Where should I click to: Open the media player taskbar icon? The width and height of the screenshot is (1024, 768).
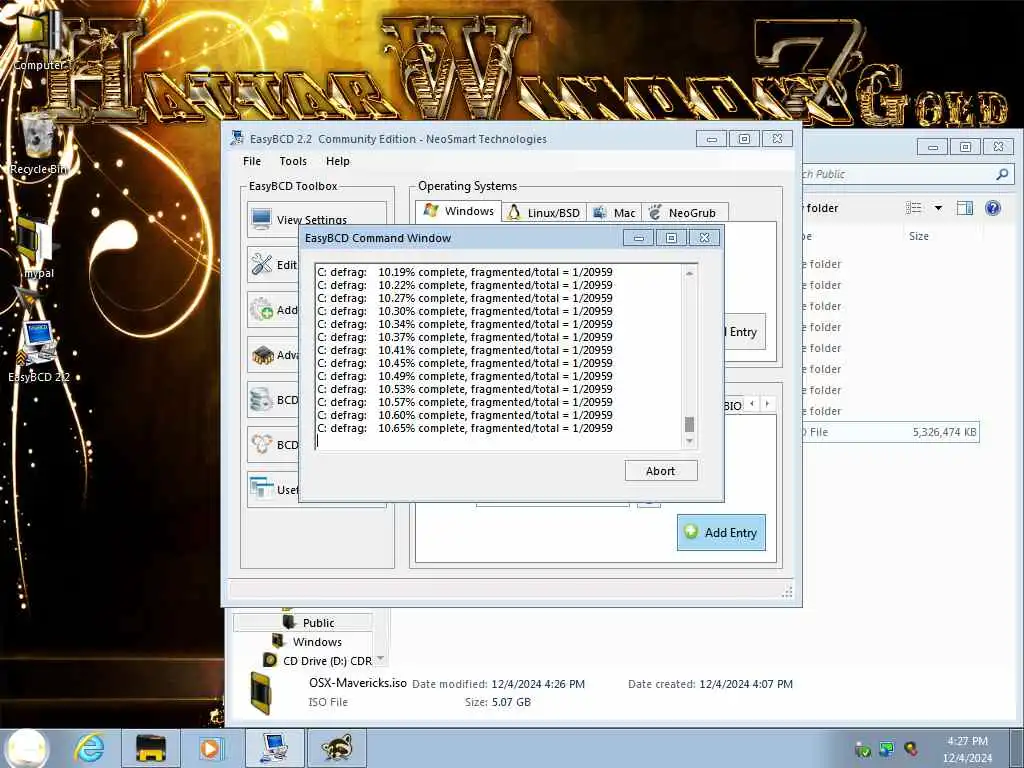tap(210, 748)
